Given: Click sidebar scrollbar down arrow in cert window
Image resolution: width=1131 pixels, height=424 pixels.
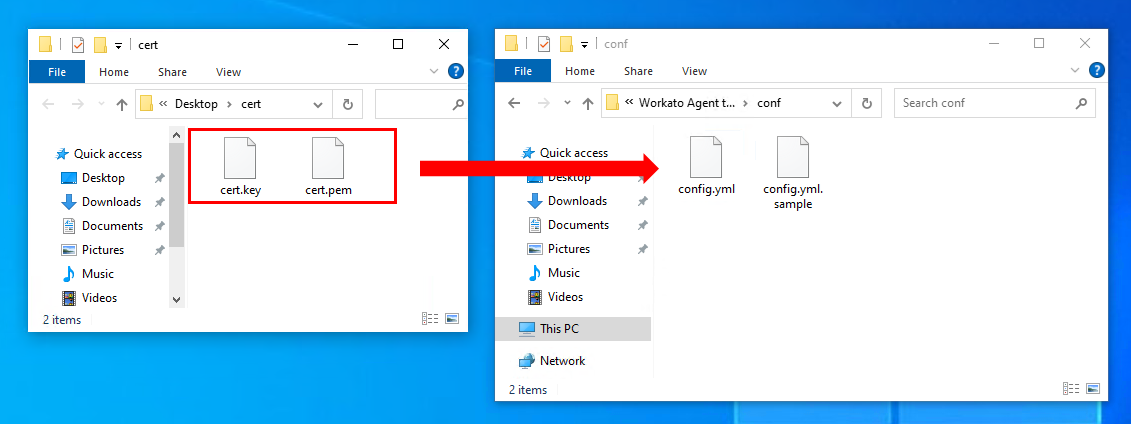Looking at the screenshot, I should [177, 299].
